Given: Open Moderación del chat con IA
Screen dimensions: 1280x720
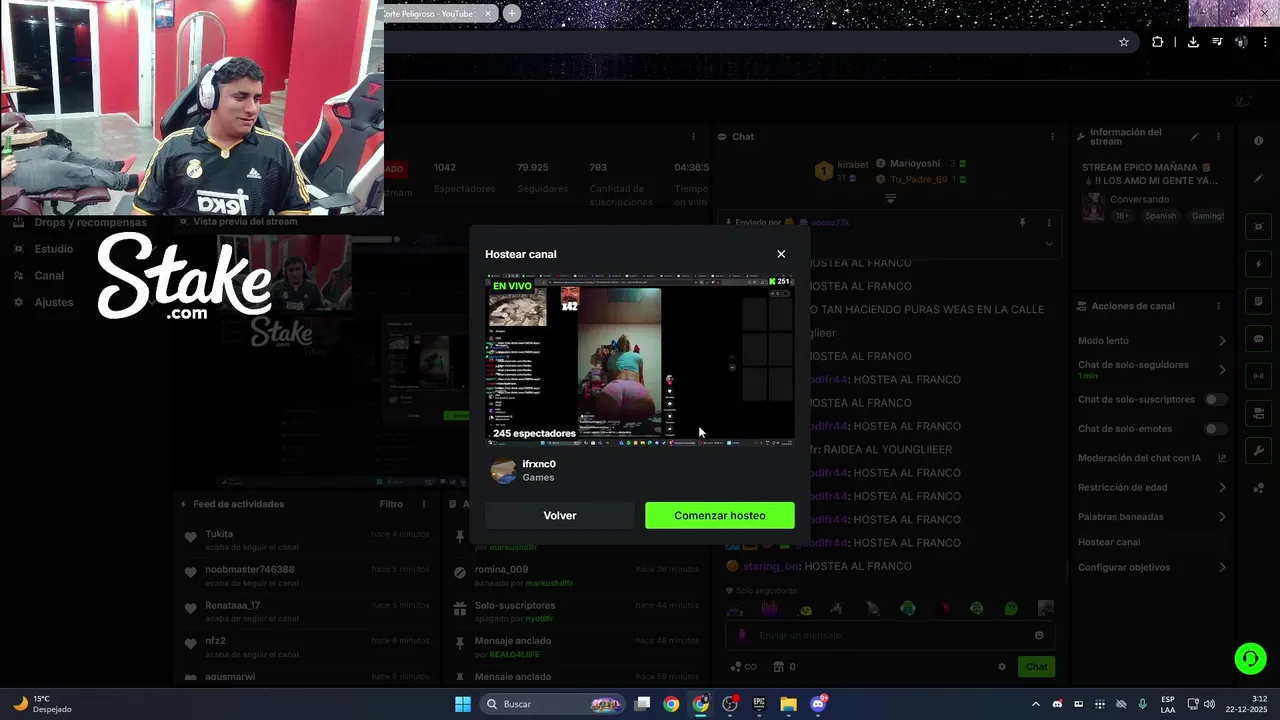Looking at the screenshot, I should click(x=1152, y=458).
